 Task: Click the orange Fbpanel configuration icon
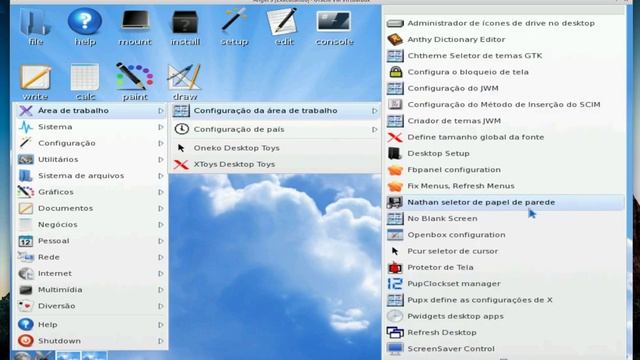(x=395, y=170)
